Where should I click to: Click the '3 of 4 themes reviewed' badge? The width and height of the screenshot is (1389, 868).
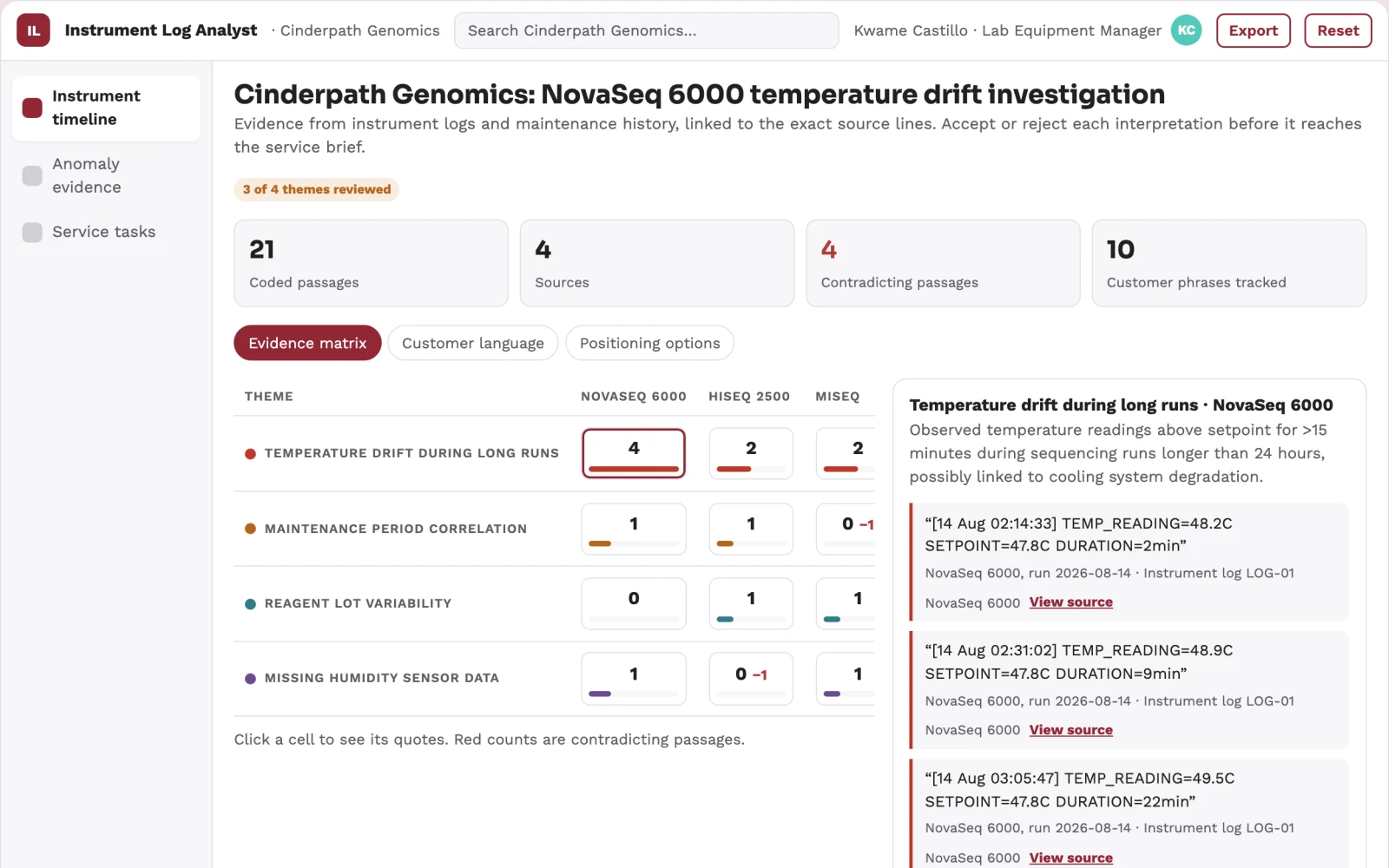317,189
